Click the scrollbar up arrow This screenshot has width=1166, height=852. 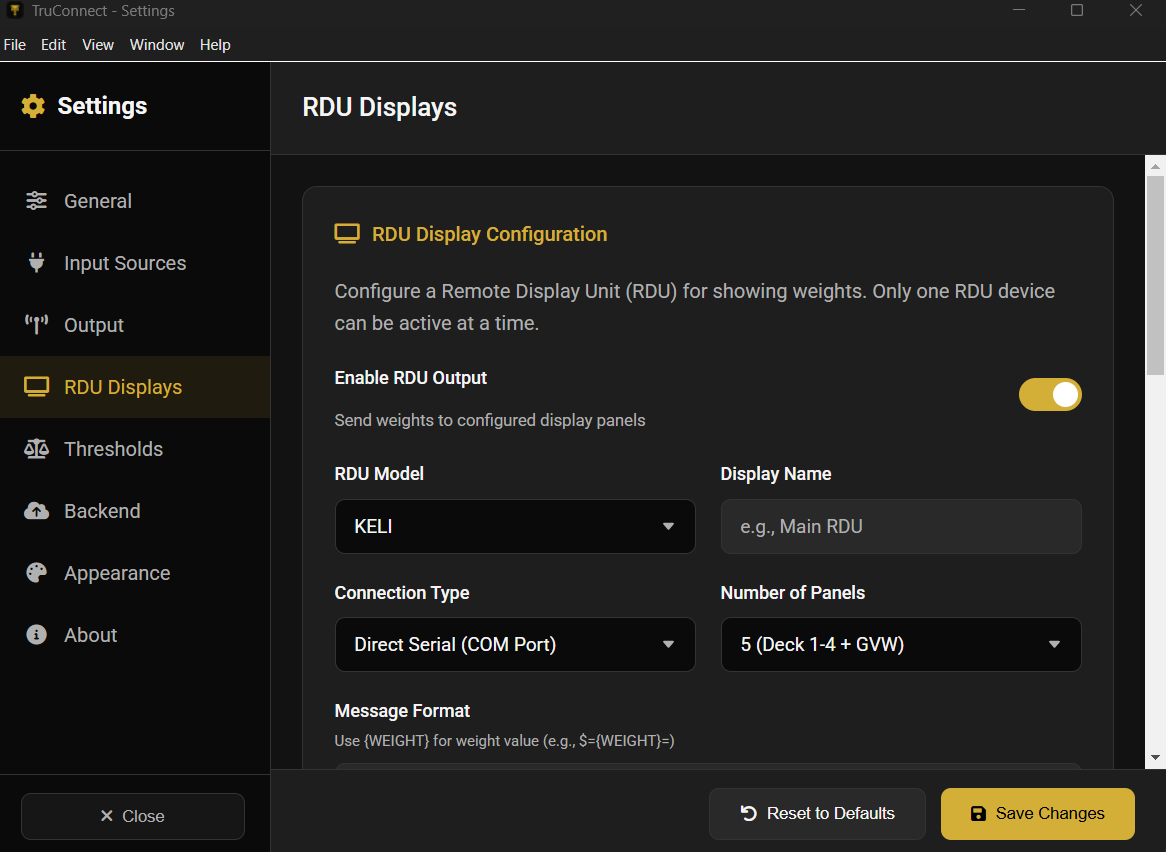pos(1155,166)
